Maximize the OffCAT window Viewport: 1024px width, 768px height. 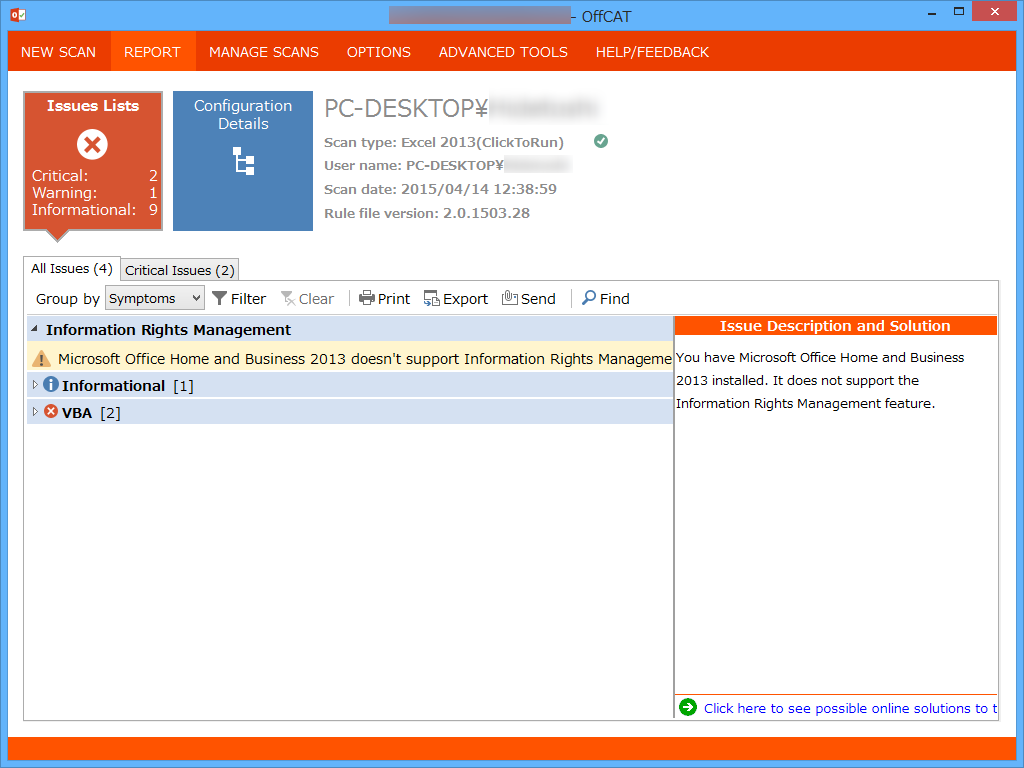click(x=959, y=12)
